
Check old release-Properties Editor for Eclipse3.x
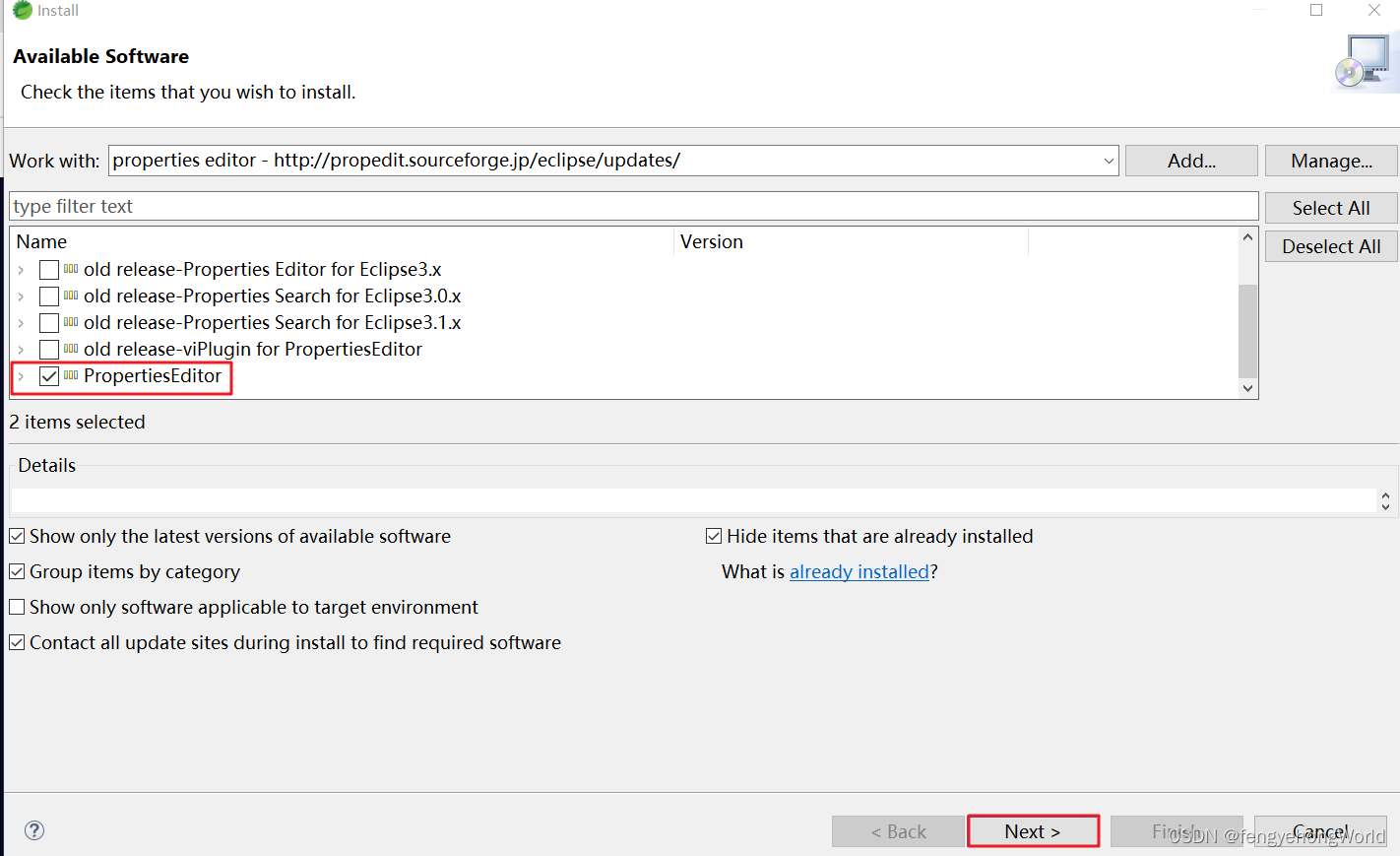pos(49,270)
